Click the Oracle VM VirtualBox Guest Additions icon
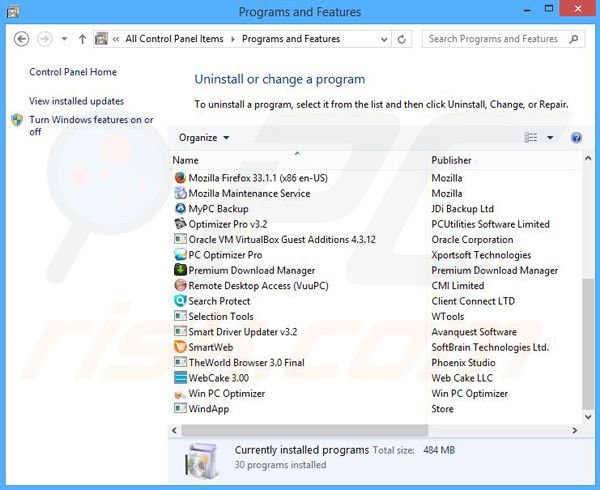 point(180,239)
